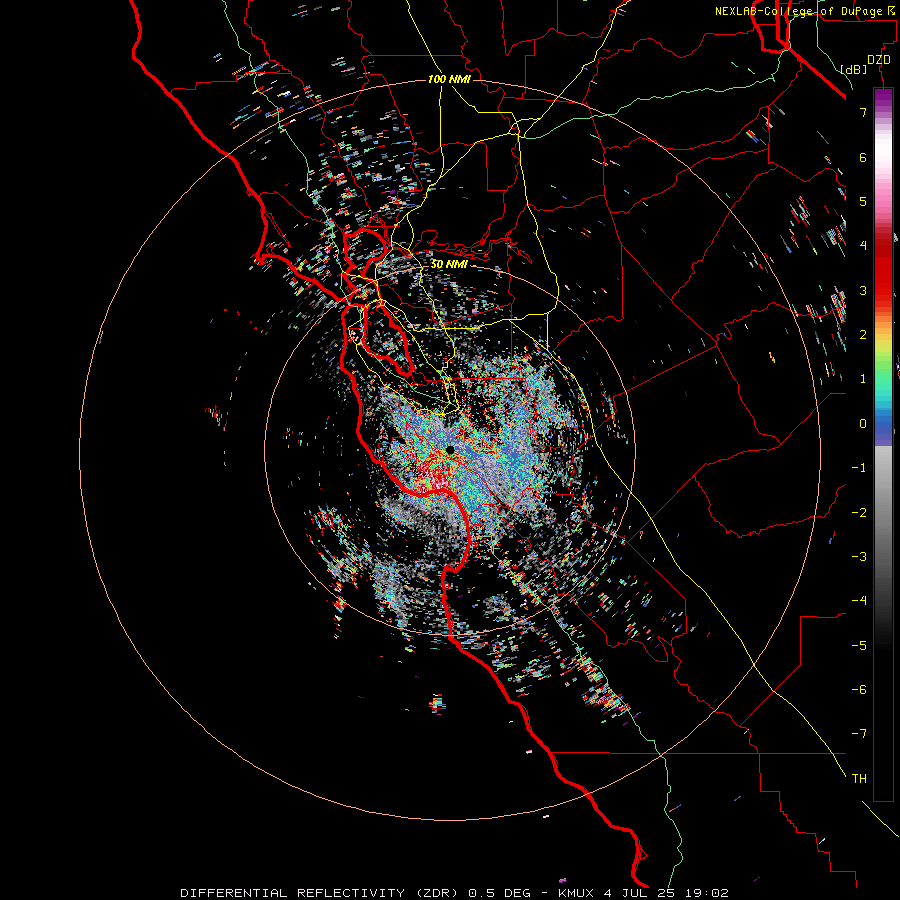Click the DZD product label above the color scale

click(x=878, y=59)
